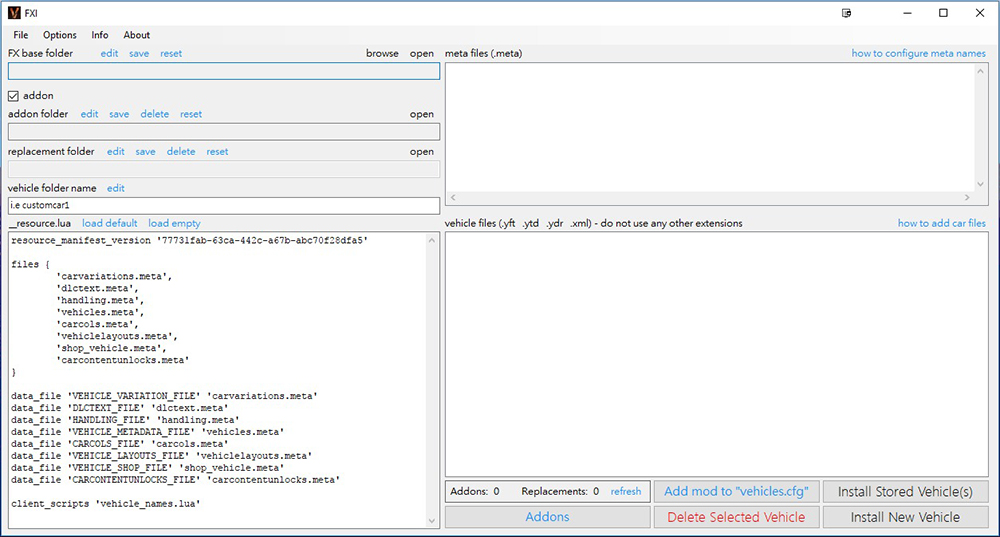The width and height of the screenshot is (1000, 537).
Task: Click load empty for __resource.lua
Action: 174,223
